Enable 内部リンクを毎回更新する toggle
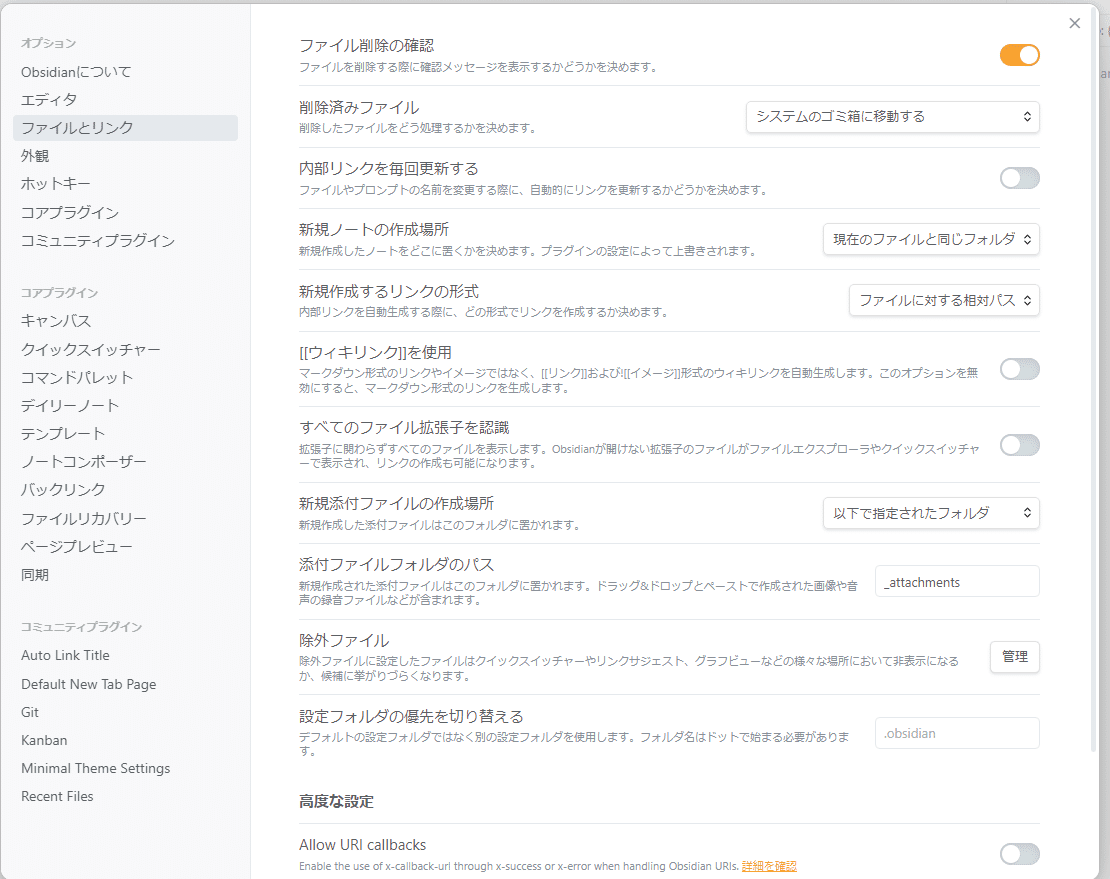Viewport: 1110px width, 879px height. tap(1019, 178)
